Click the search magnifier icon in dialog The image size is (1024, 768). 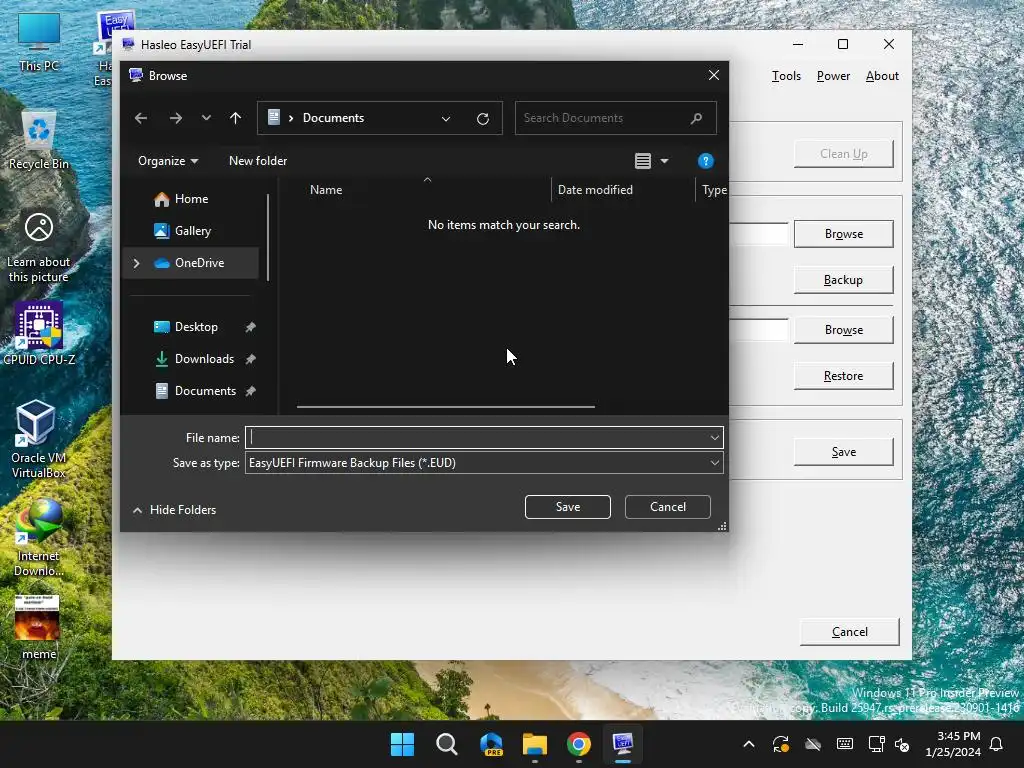pos(696,118)
